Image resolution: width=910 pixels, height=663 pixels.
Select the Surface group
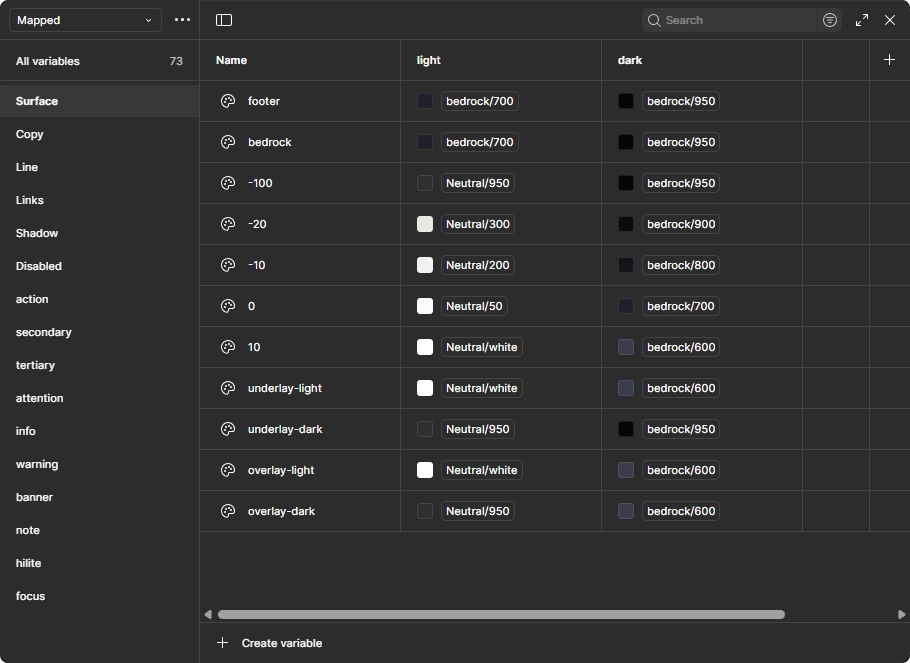(38, 101)
